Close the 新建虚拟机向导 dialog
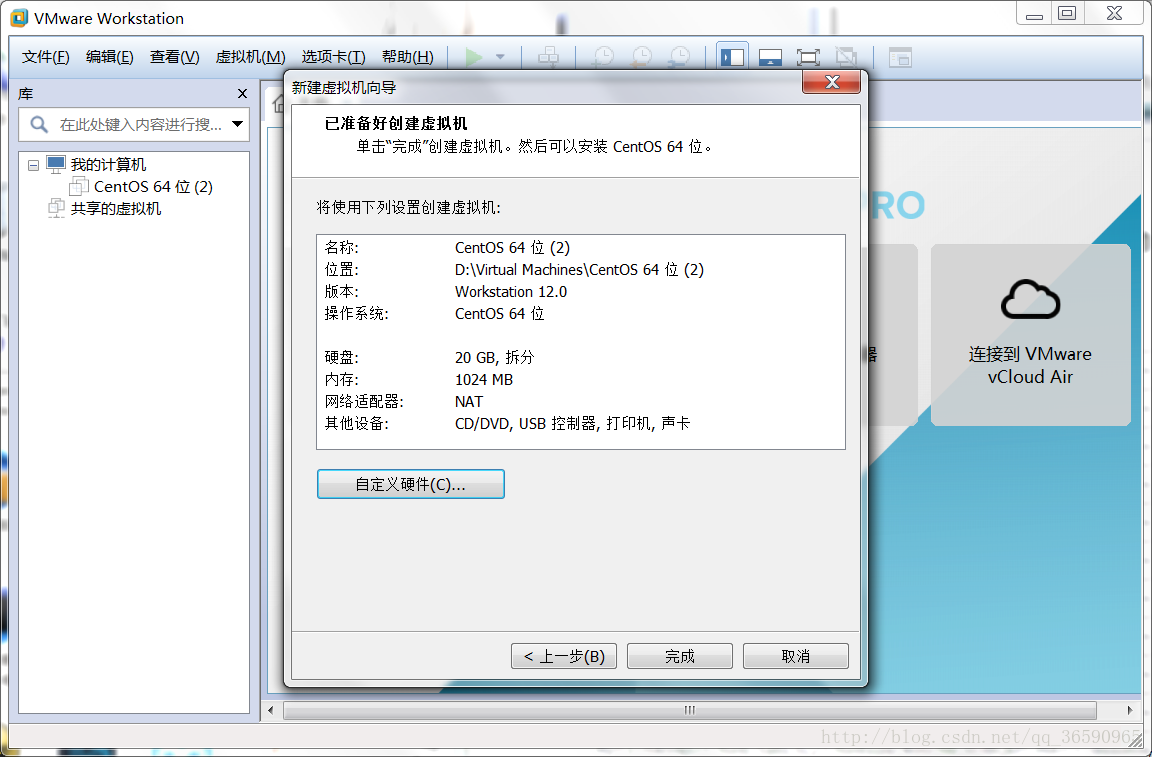This screenshot has height=757, width=1152. [832, 82]
